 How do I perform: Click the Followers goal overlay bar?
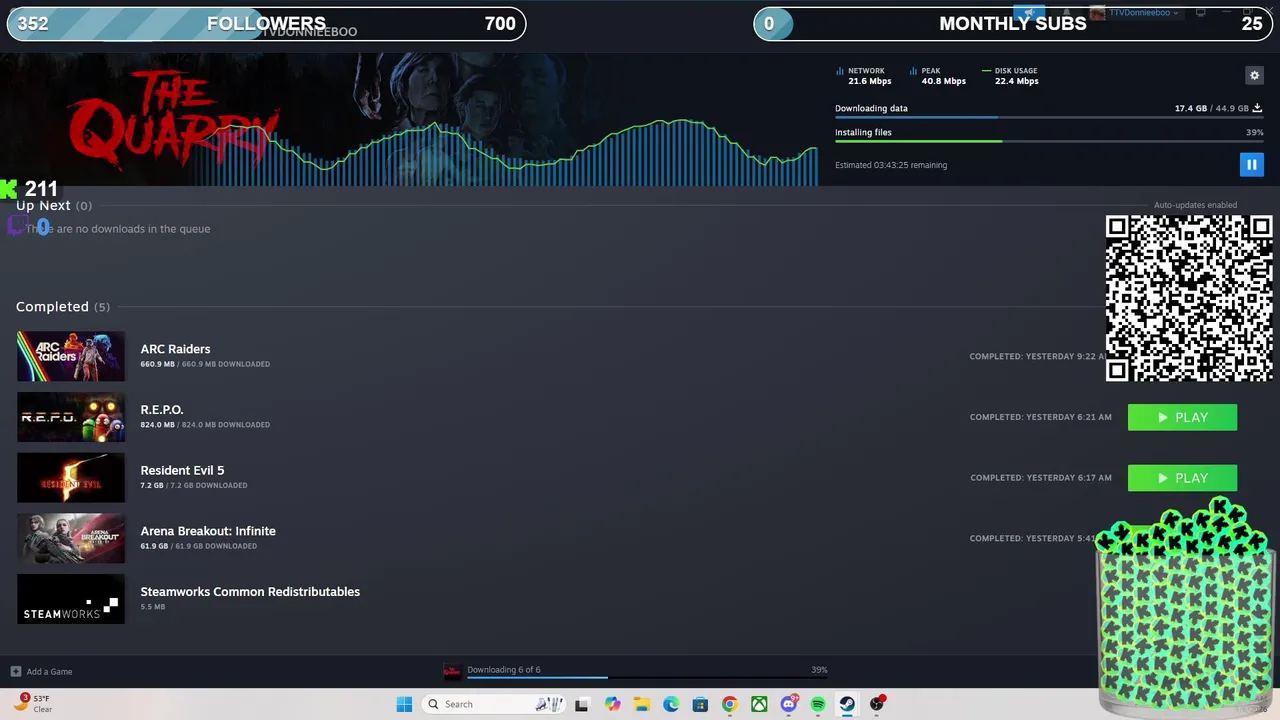tap(267, 24)
